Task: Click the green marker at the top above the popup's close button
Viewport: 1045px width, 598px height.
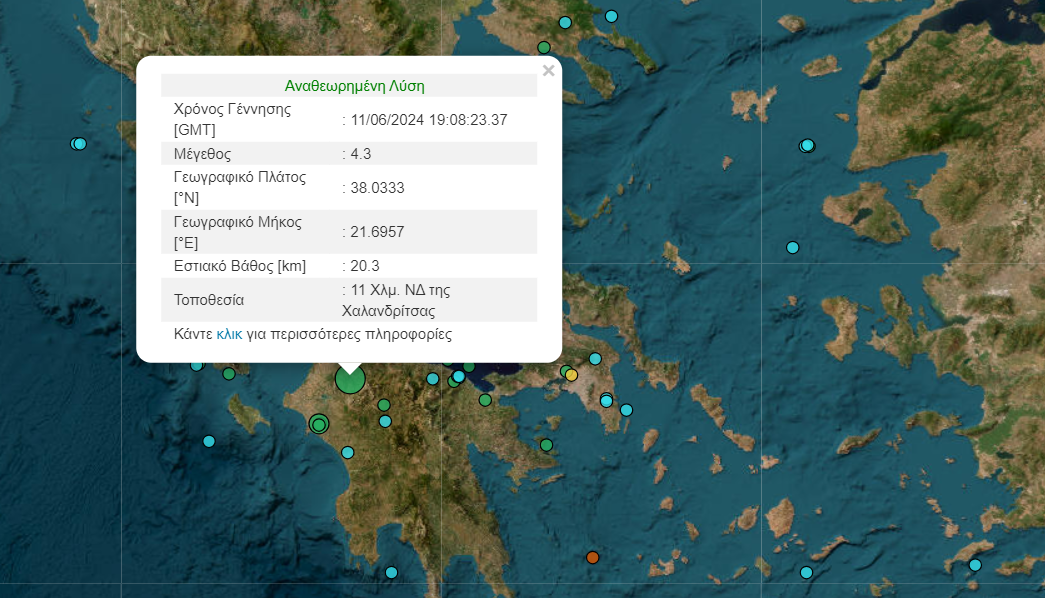Action: pos(544,47)
